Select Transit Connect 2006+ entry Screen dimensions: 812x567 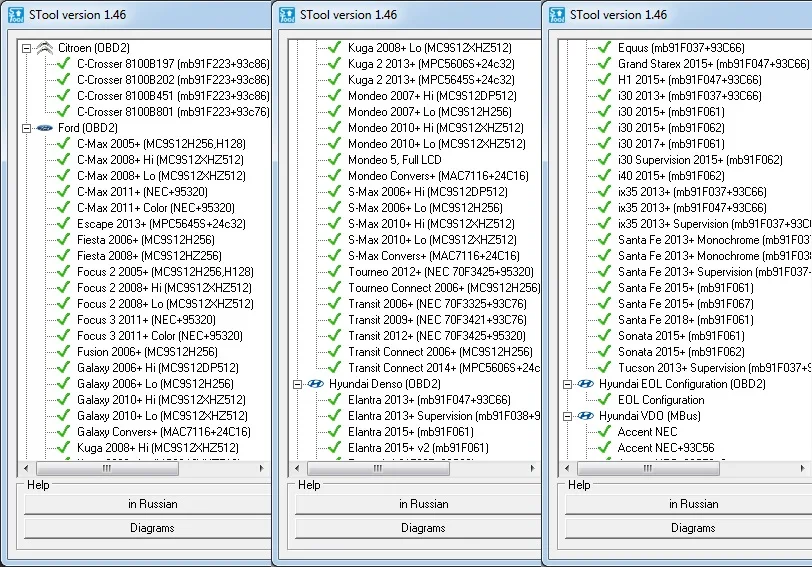coord(440,352)
